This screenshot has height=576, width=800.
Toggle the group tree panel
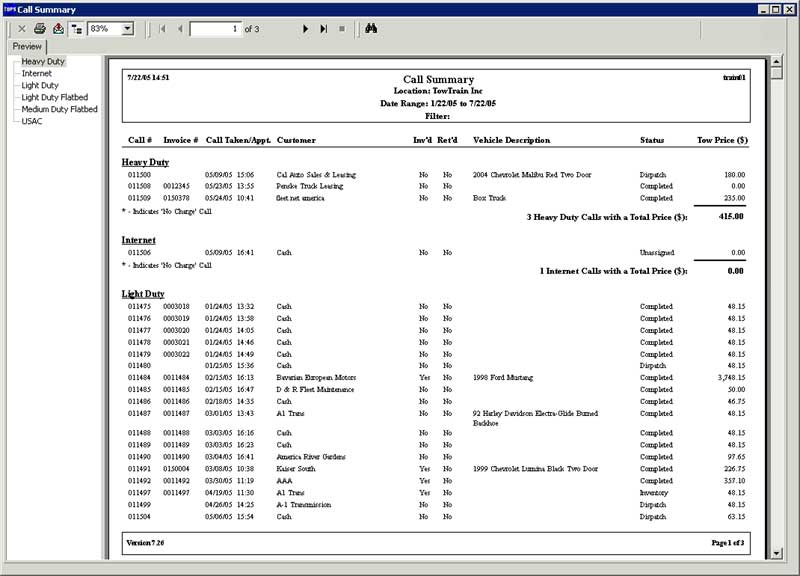click(77, 29)
